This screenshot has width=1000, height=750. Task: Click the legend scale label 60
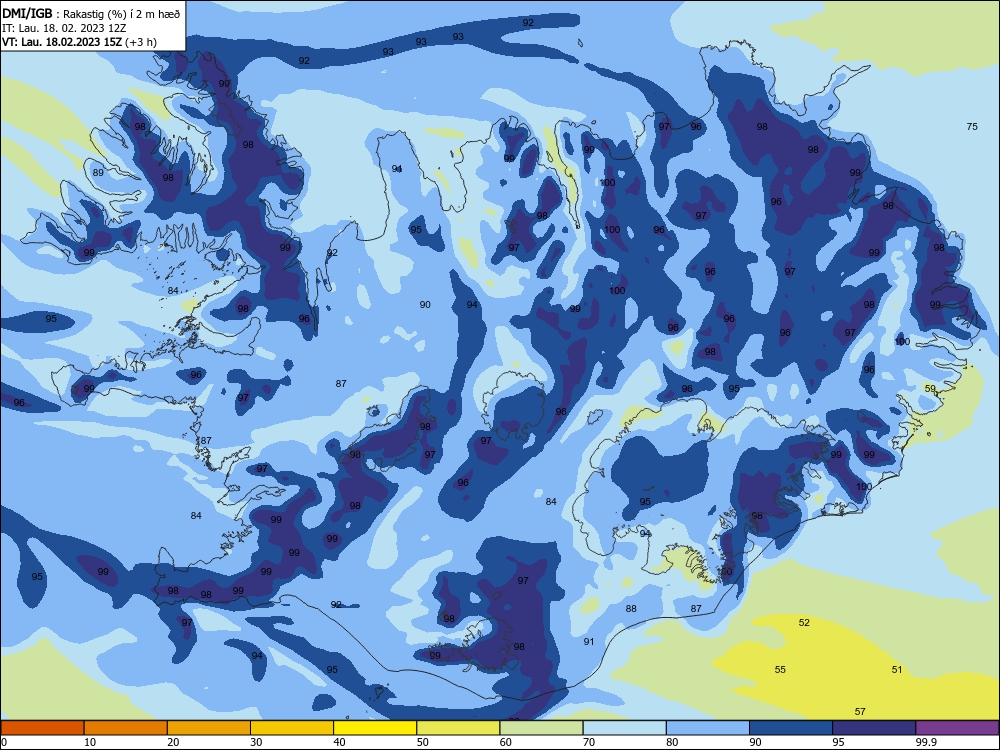pos(506,742)
